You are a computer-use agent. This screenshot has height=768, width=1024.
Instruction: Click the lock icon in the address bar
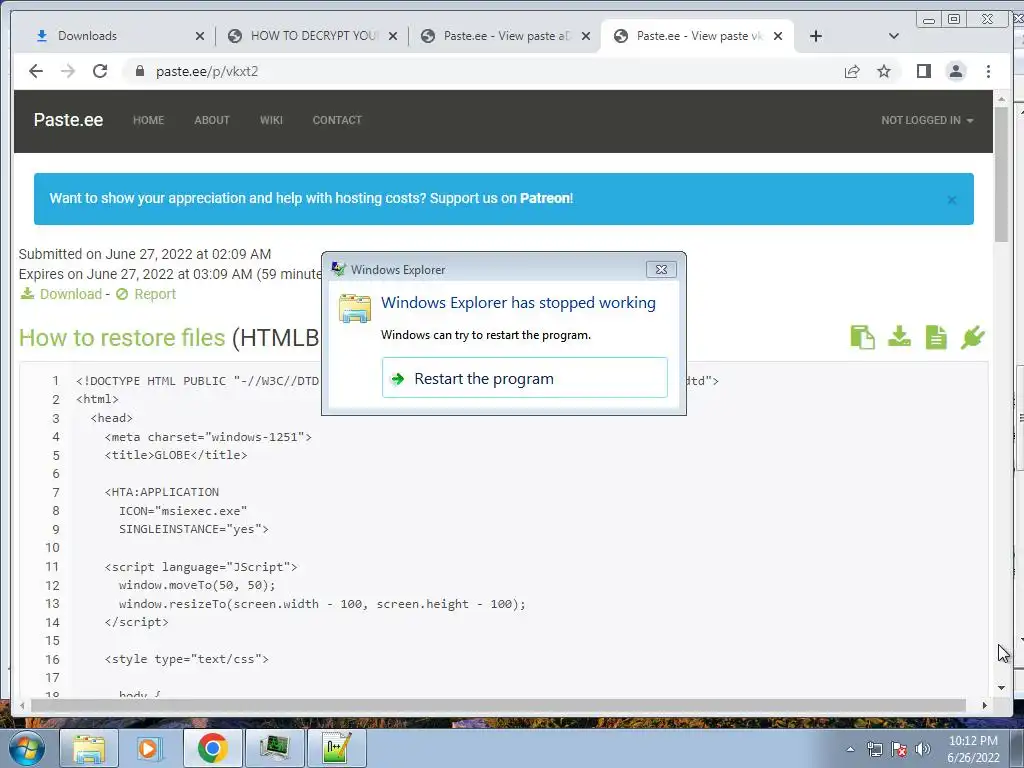[x=139, y=71]
